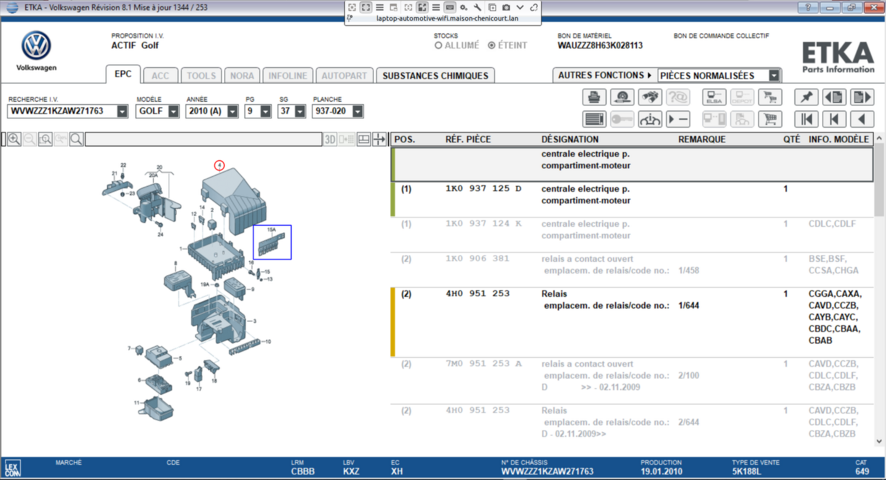
Task: Click the QTÉ column header
Action: point(791,139)
